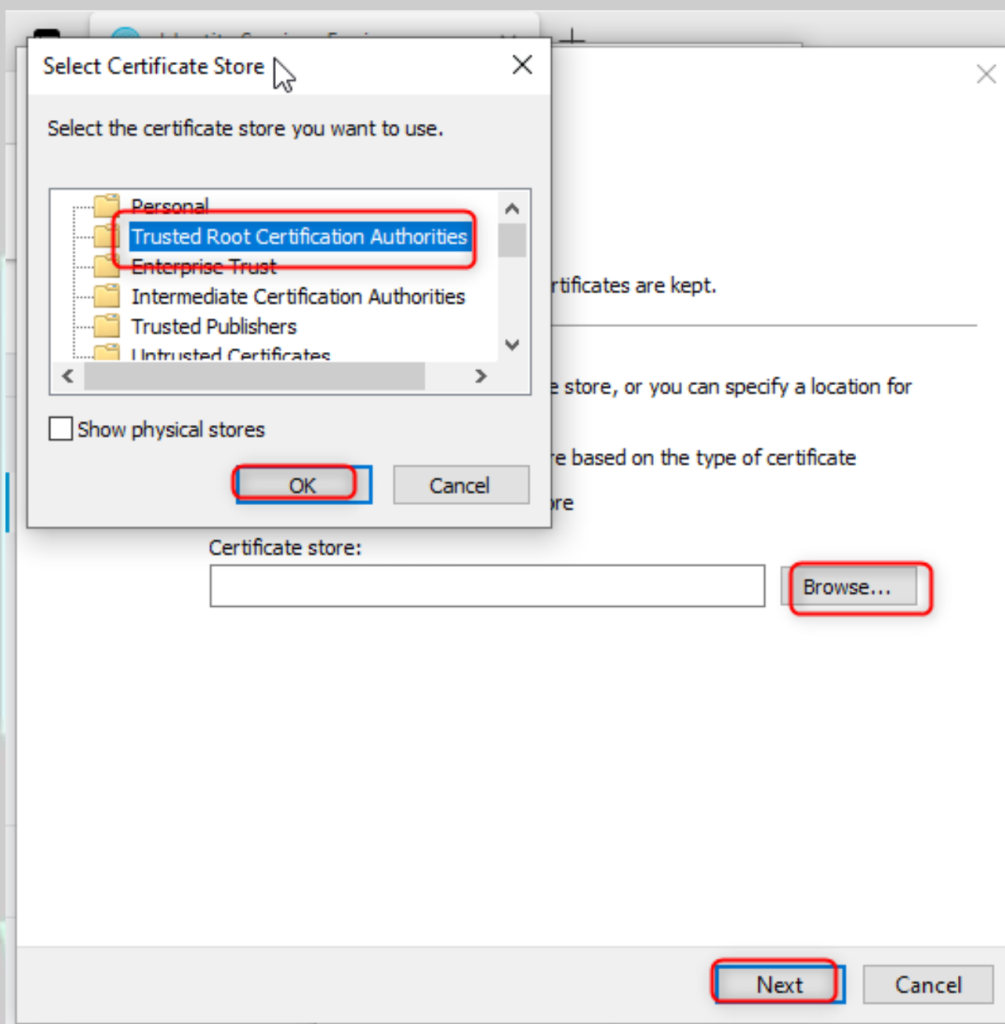This screenshot has width=1005, height=1024.
Task: Cancel the Select Certificate Store dialog
Action: coord(460,485)
